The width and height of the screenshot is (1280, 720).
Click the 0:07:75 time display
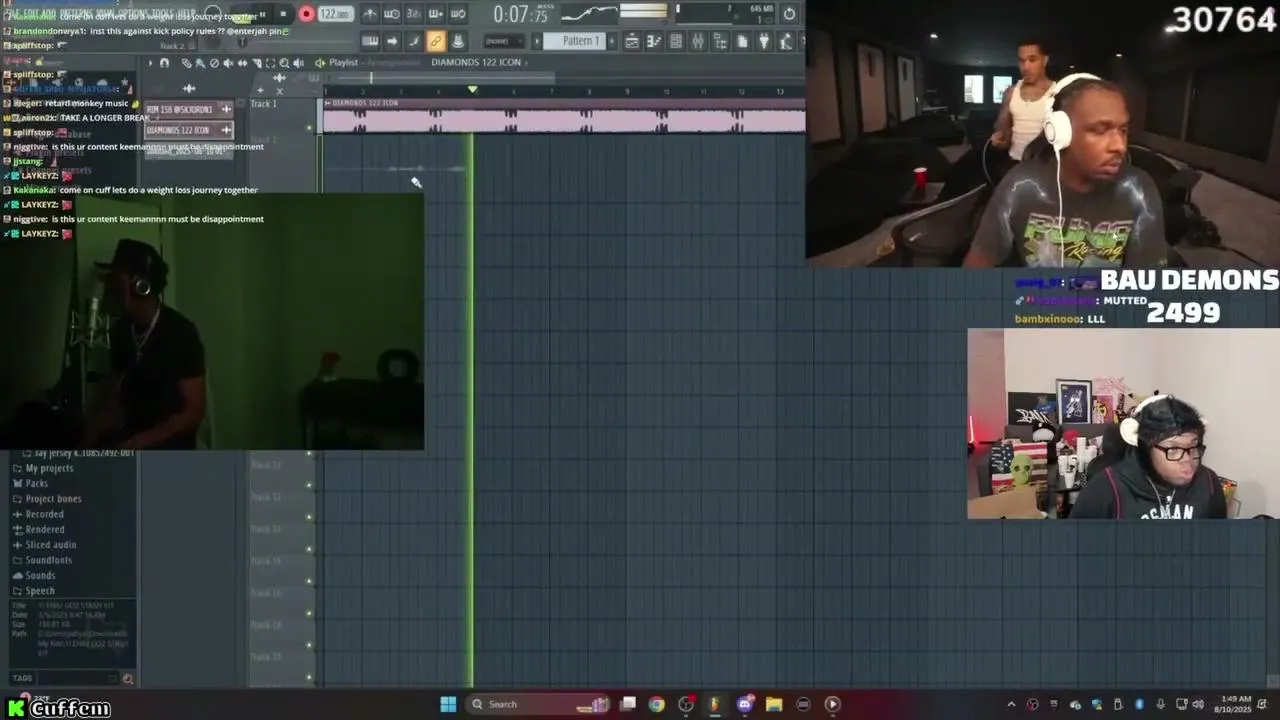click(x=520, y=14)
